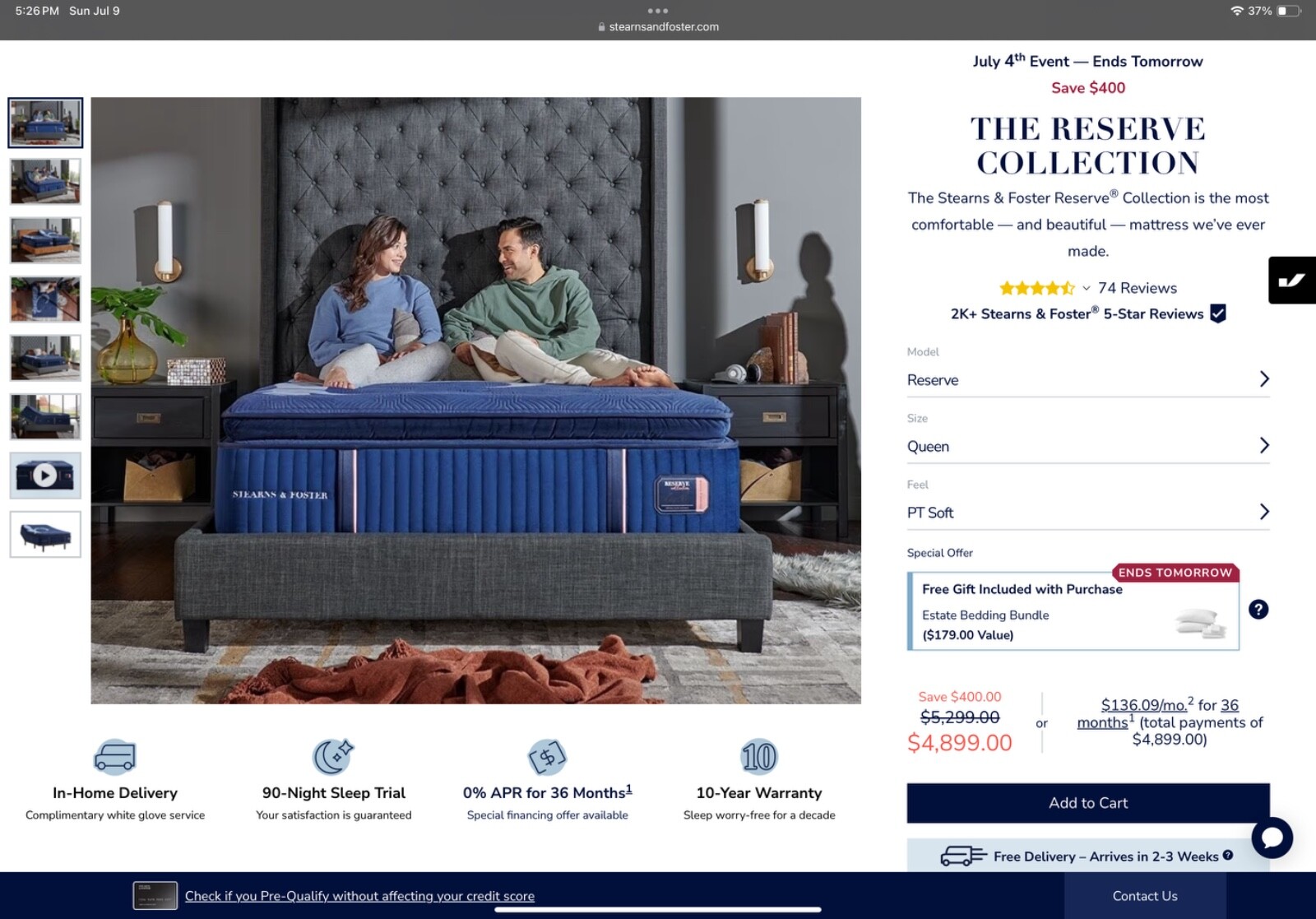Select the fourth overhead-view thumbnail
Viewport: 1316px width, 919px height.
coord(45,299)
